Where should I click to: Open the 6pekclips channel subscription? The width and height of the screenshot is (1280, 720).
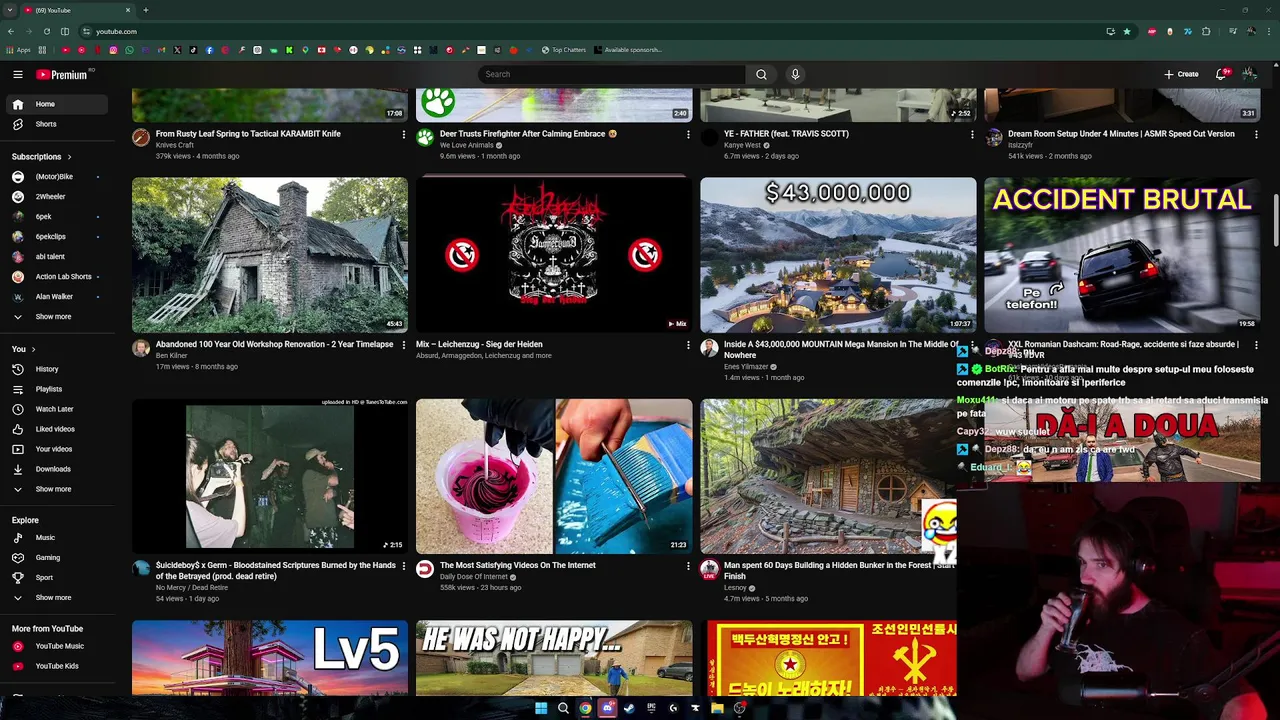tap(58, 237)
